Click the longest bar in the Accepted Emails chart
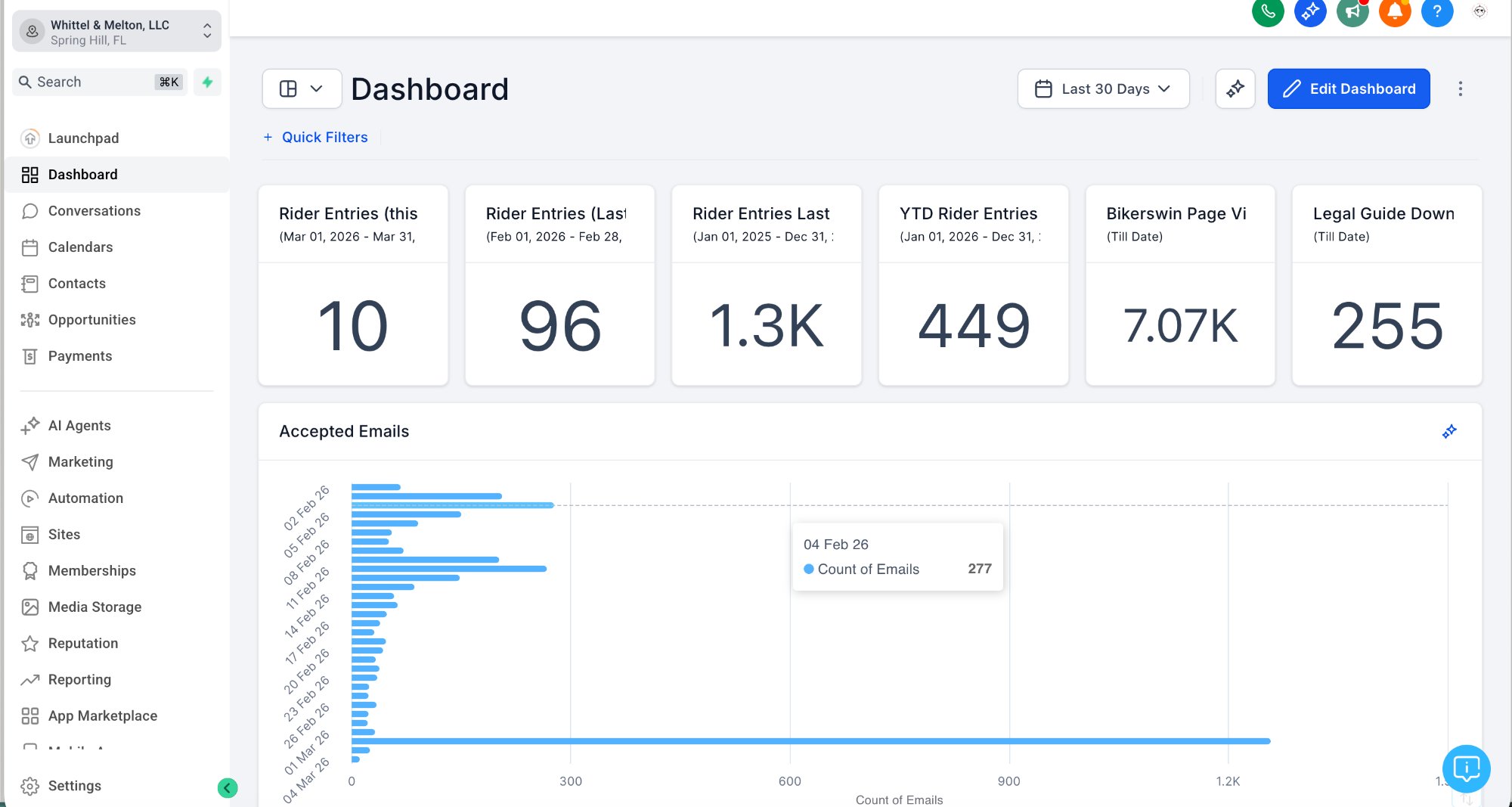This screenshot has width=1512, height=807. [810, 741]
